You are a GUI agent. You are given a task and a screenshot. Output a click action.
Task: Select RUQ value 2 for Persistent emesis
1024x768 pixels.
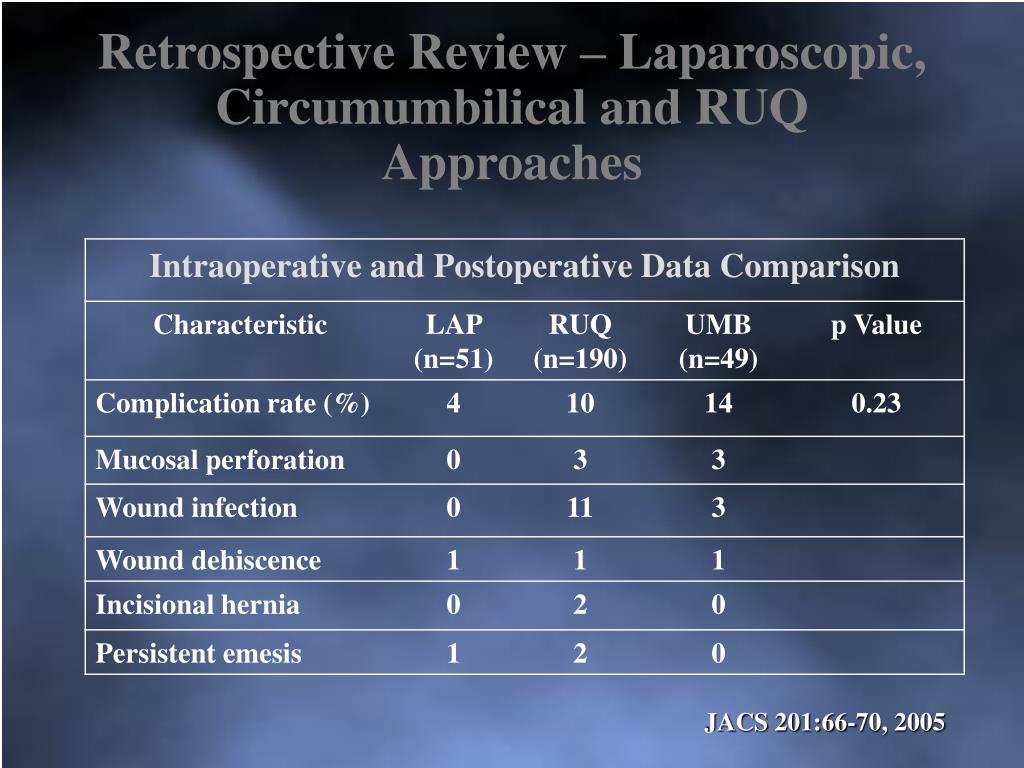(x=580, y=654)
